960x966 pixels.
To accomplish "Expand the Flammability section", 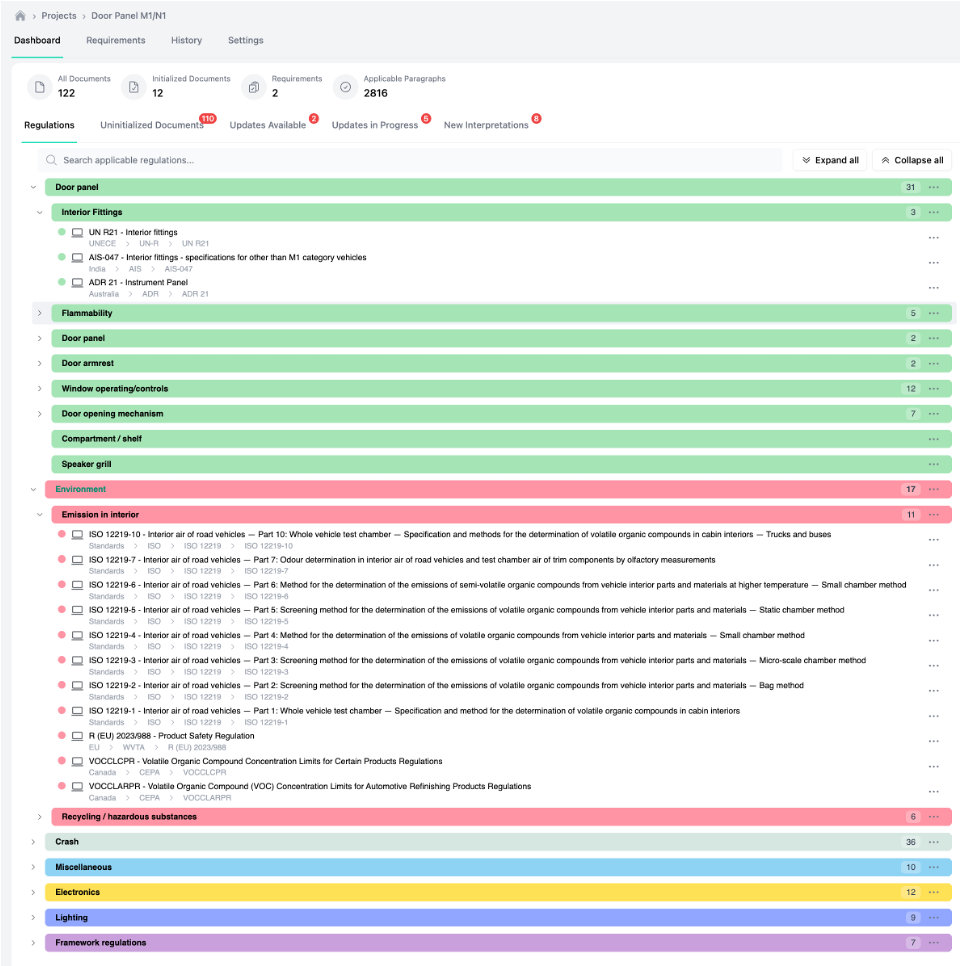I will 40,313.
